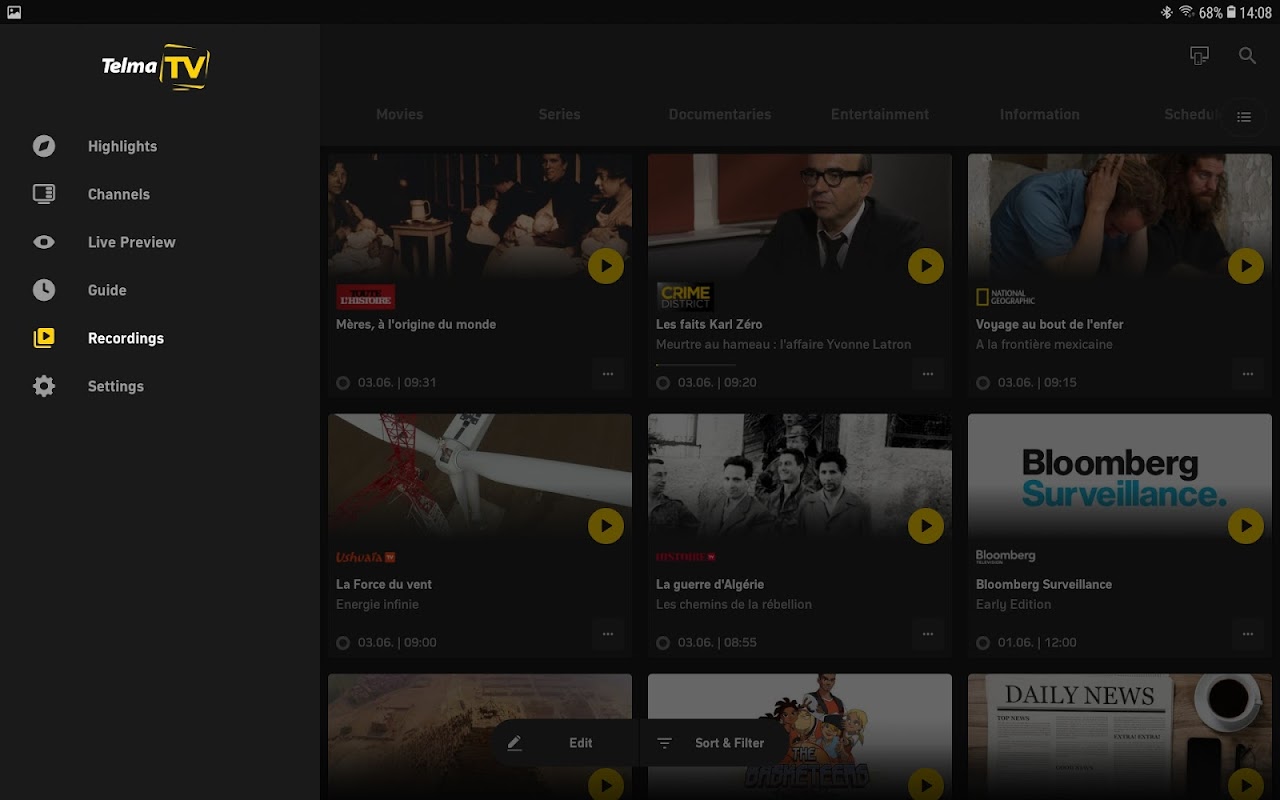
Task: Click the title "Mères, à l'origine du monde"
Action: 416,325
